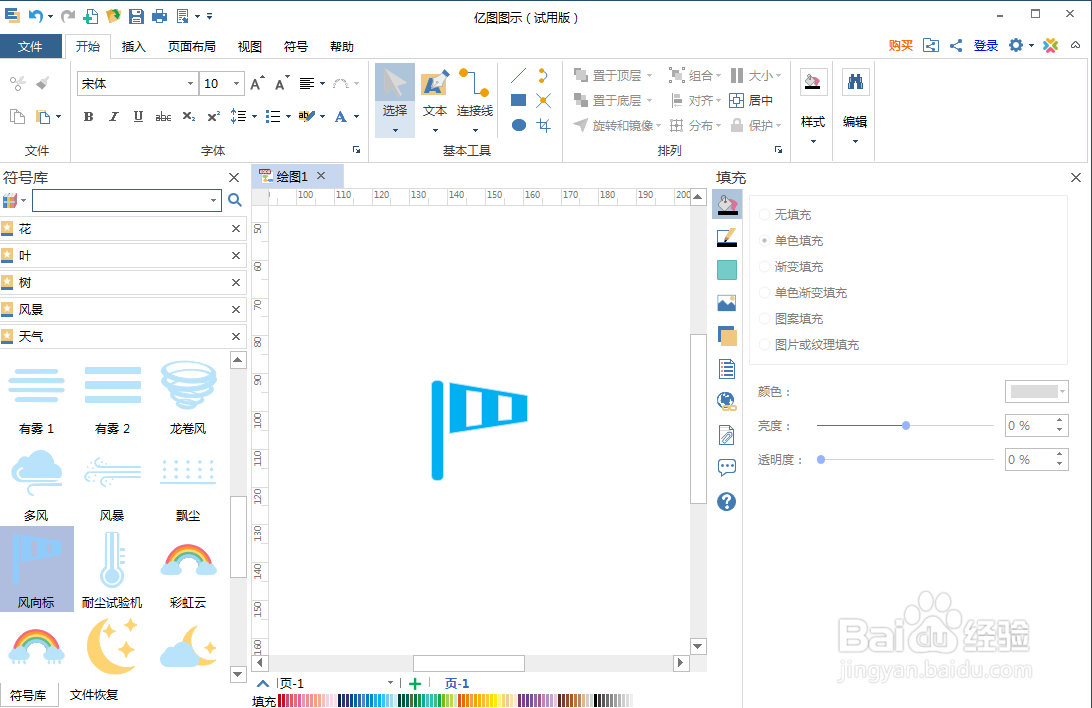Screen dimensions: 1092x708
Task: Pick the rectangle shape tool
Action: (x=518, y=100)
